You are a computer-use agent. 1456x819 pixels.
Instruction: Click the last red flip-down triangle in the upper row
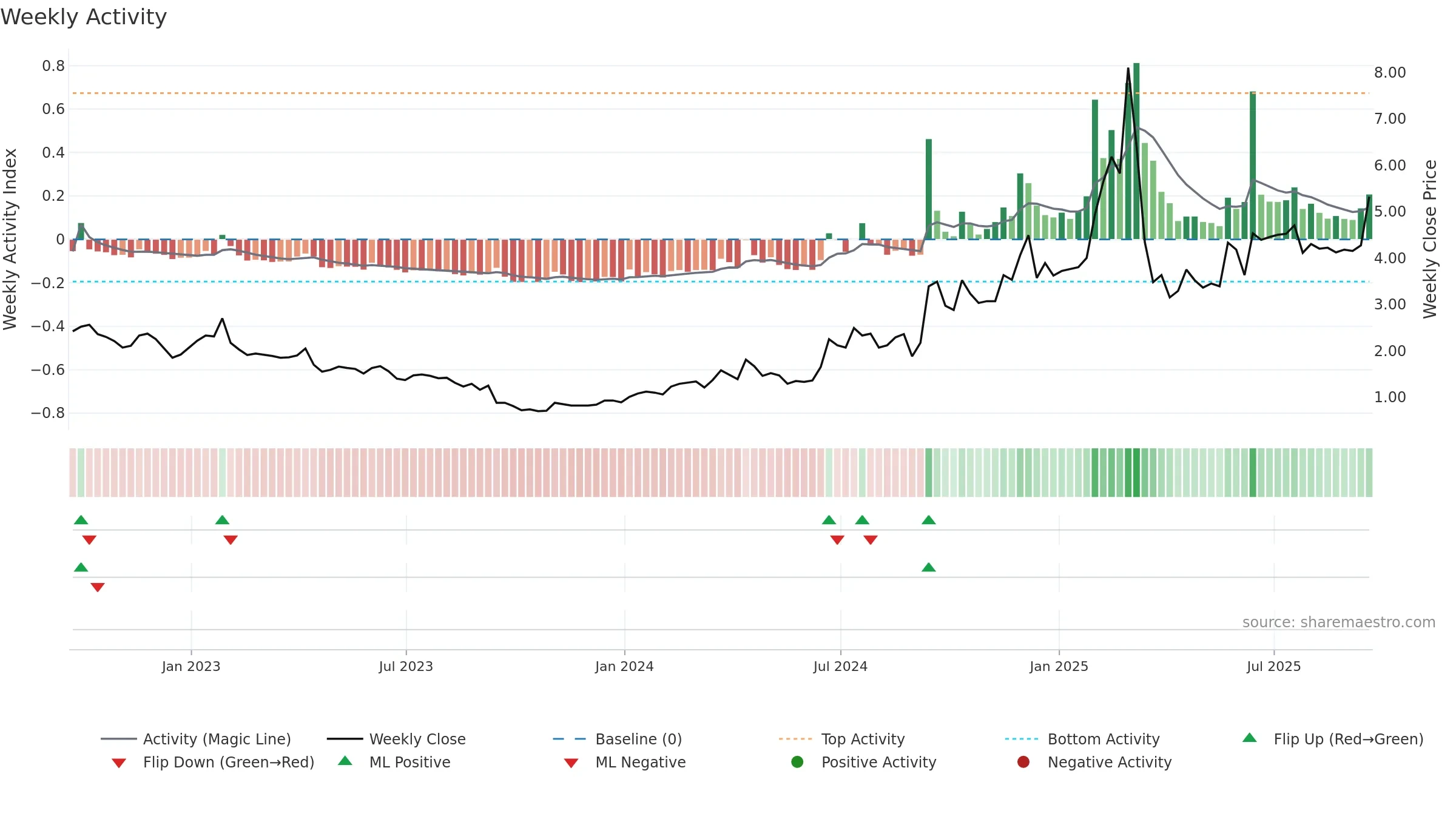pyautogui.click(x=871, y=540)
